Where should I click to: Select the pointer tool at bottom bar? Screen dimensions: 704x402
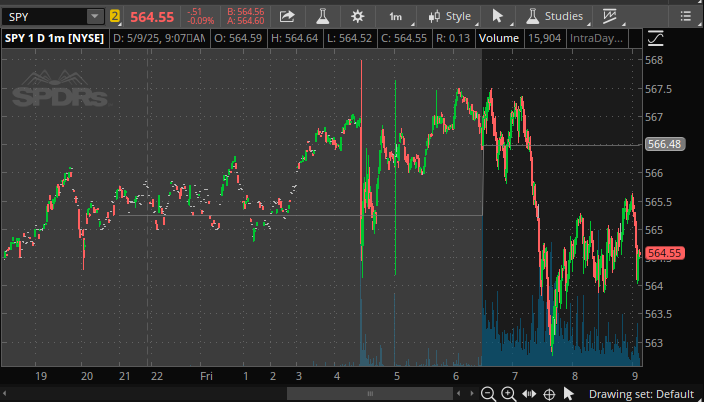pyautogui.click(x=568, y=394)
